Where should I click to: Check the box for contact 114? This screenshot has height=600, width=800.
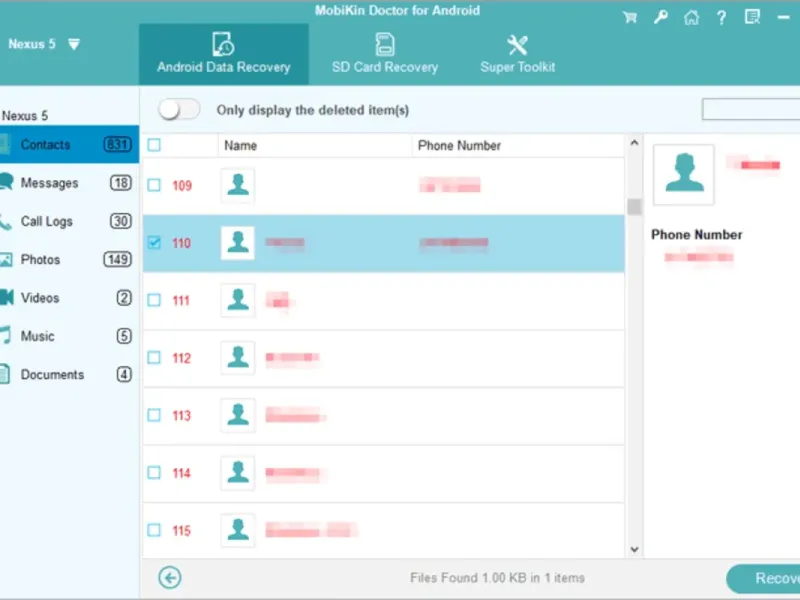point(154,472)
